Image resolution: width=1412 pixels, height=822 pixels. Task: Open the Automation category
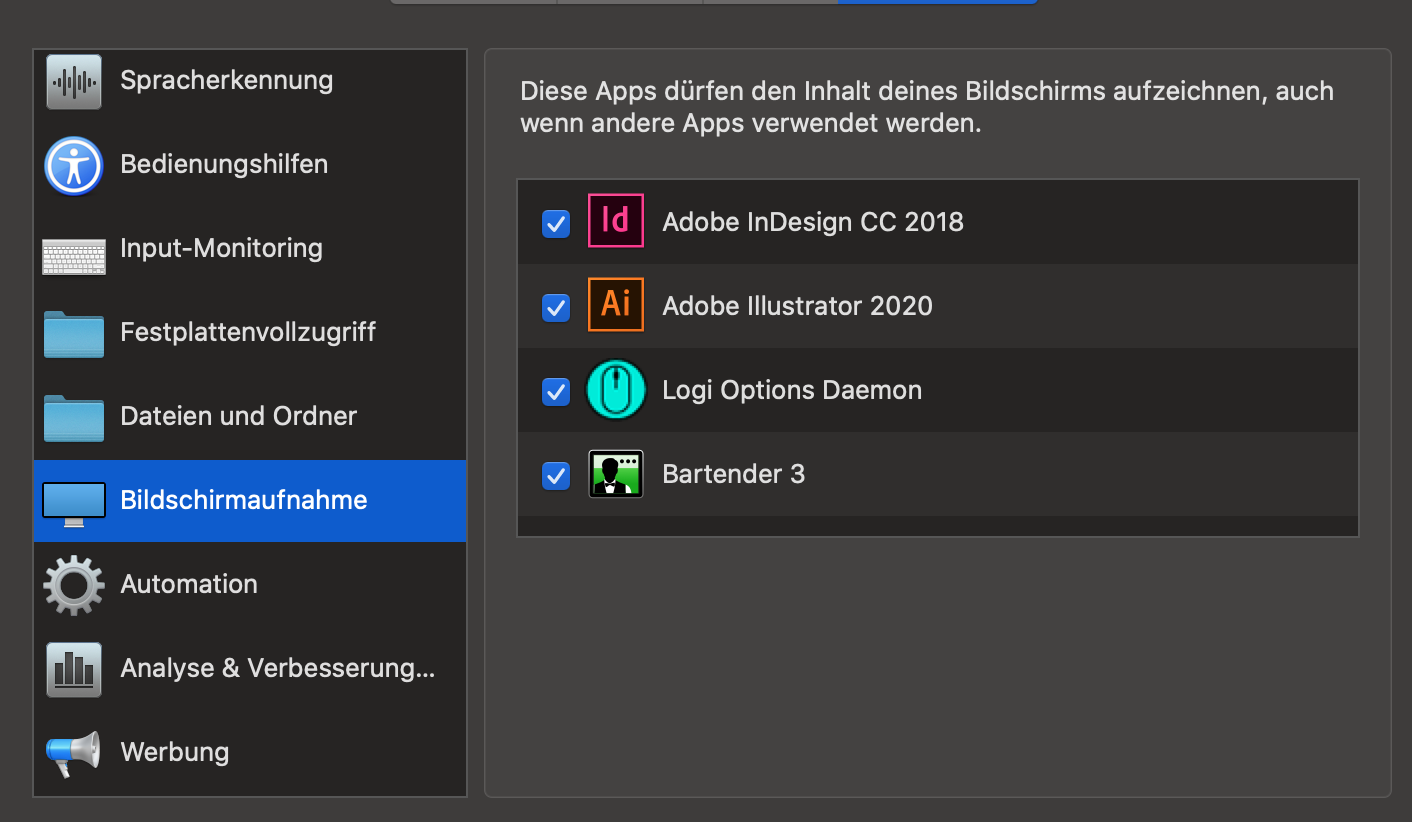250,585
